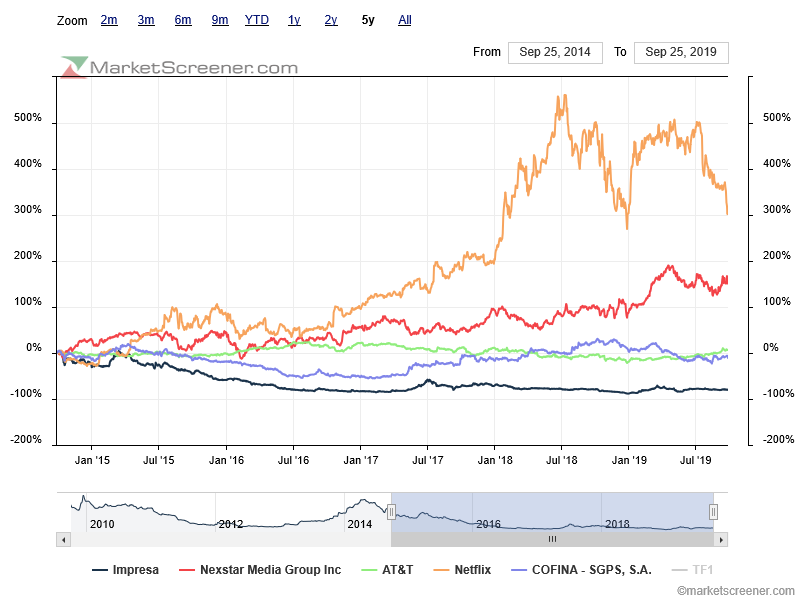This screenshot has height=600, width=805.
Task: Set zoom range to 3m
Action: (x=146, y=20)
